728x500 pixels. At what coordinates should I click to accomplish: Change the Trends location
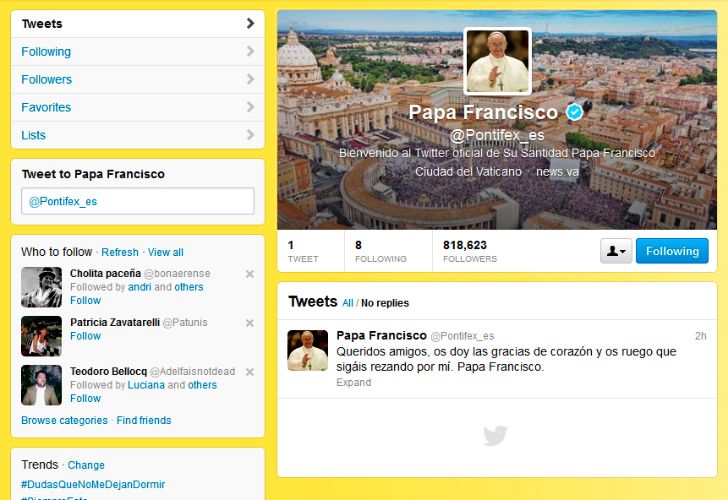coord(86,465)
